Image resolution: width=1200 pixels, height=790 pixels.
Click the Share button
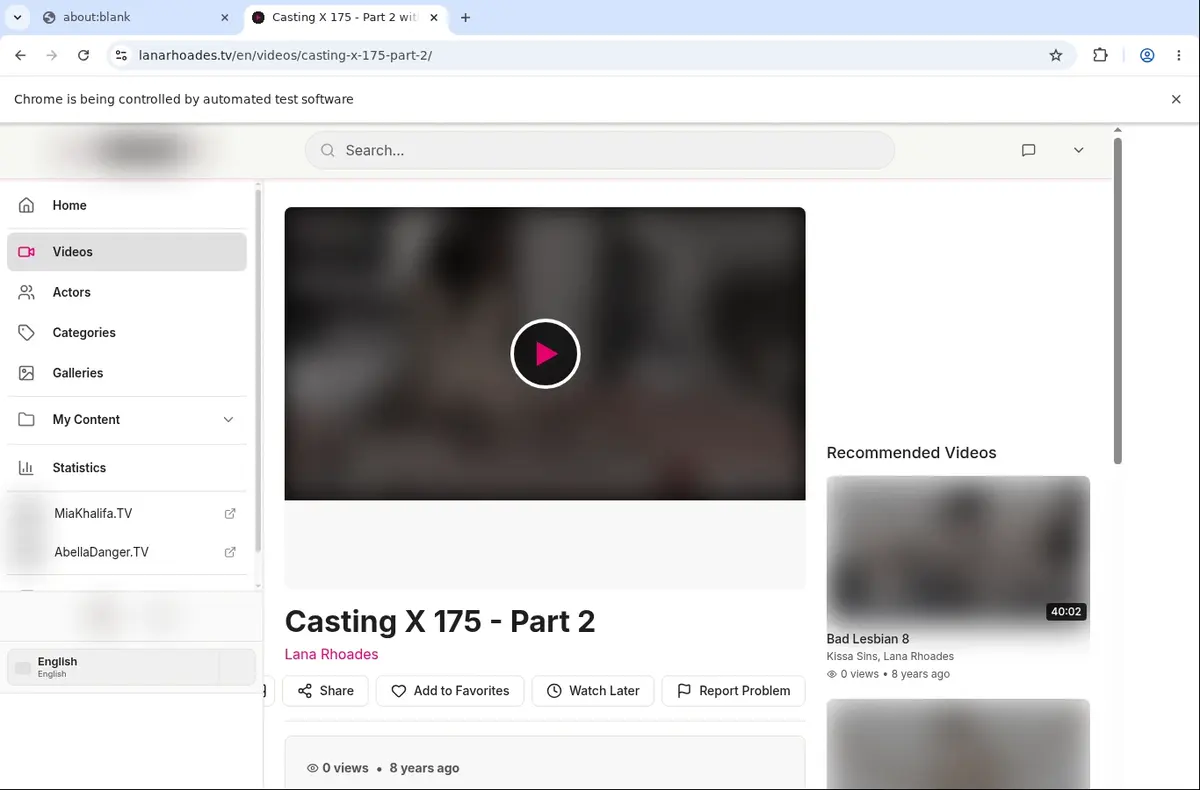pos(325,691)
